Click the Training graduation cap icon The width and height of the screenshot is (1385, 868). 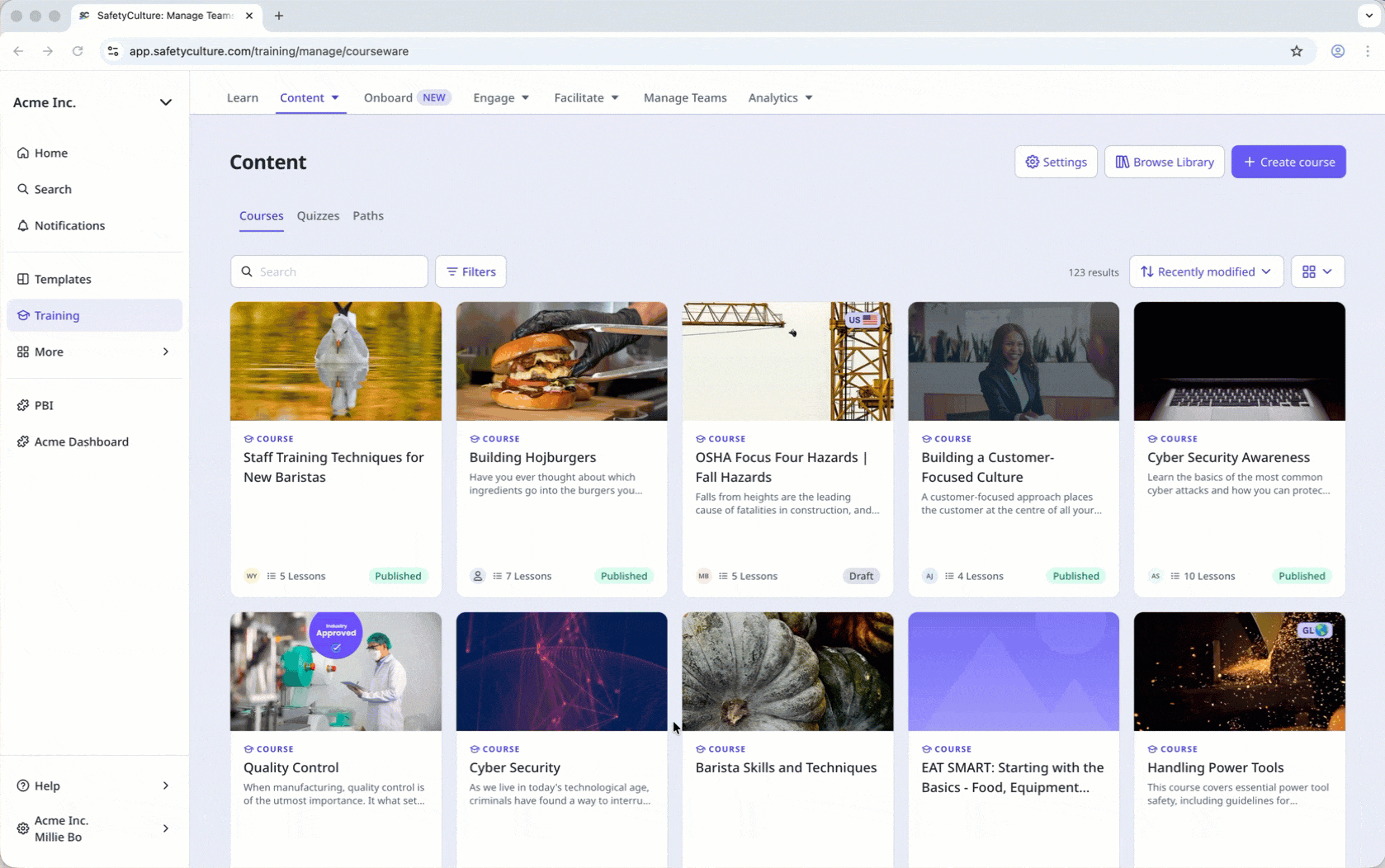[23, 315]
